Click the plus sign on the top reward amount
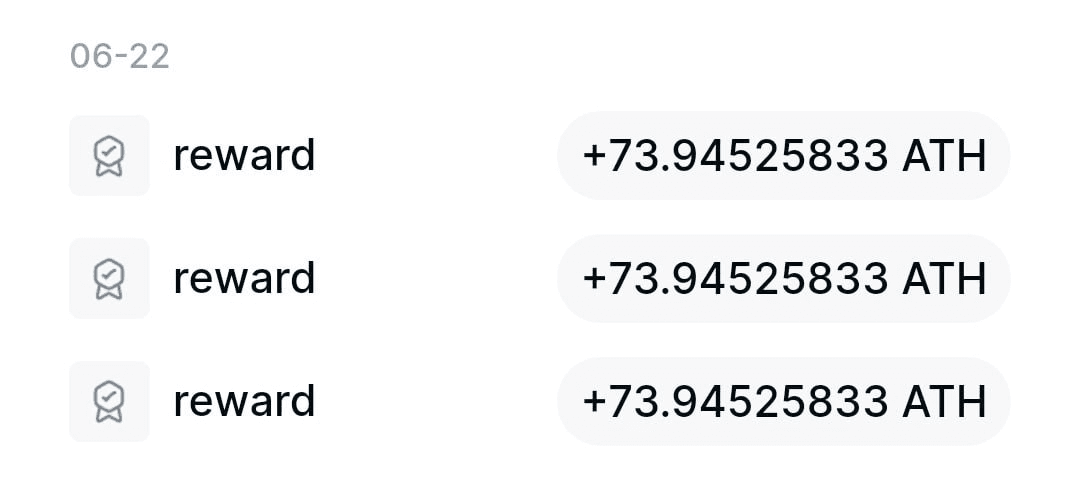1080x490 pixels. [594, 157]
